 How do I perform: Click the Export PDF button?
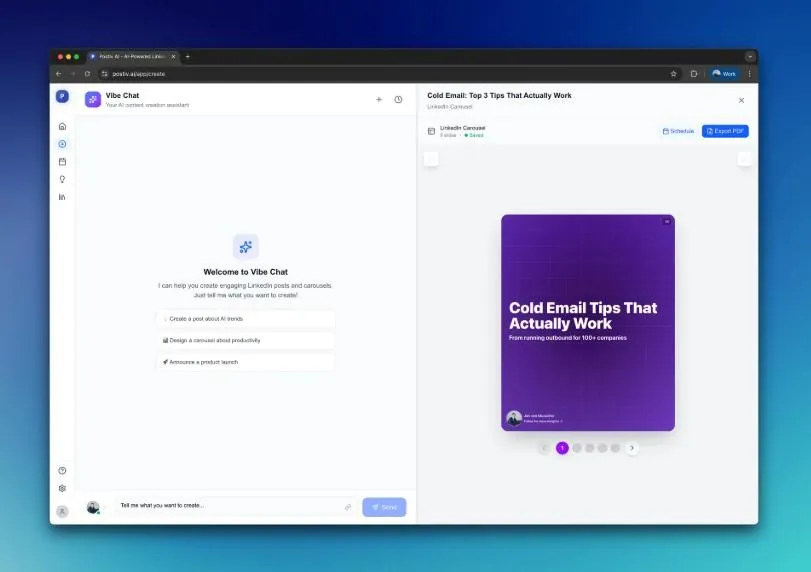pos(725,131)
